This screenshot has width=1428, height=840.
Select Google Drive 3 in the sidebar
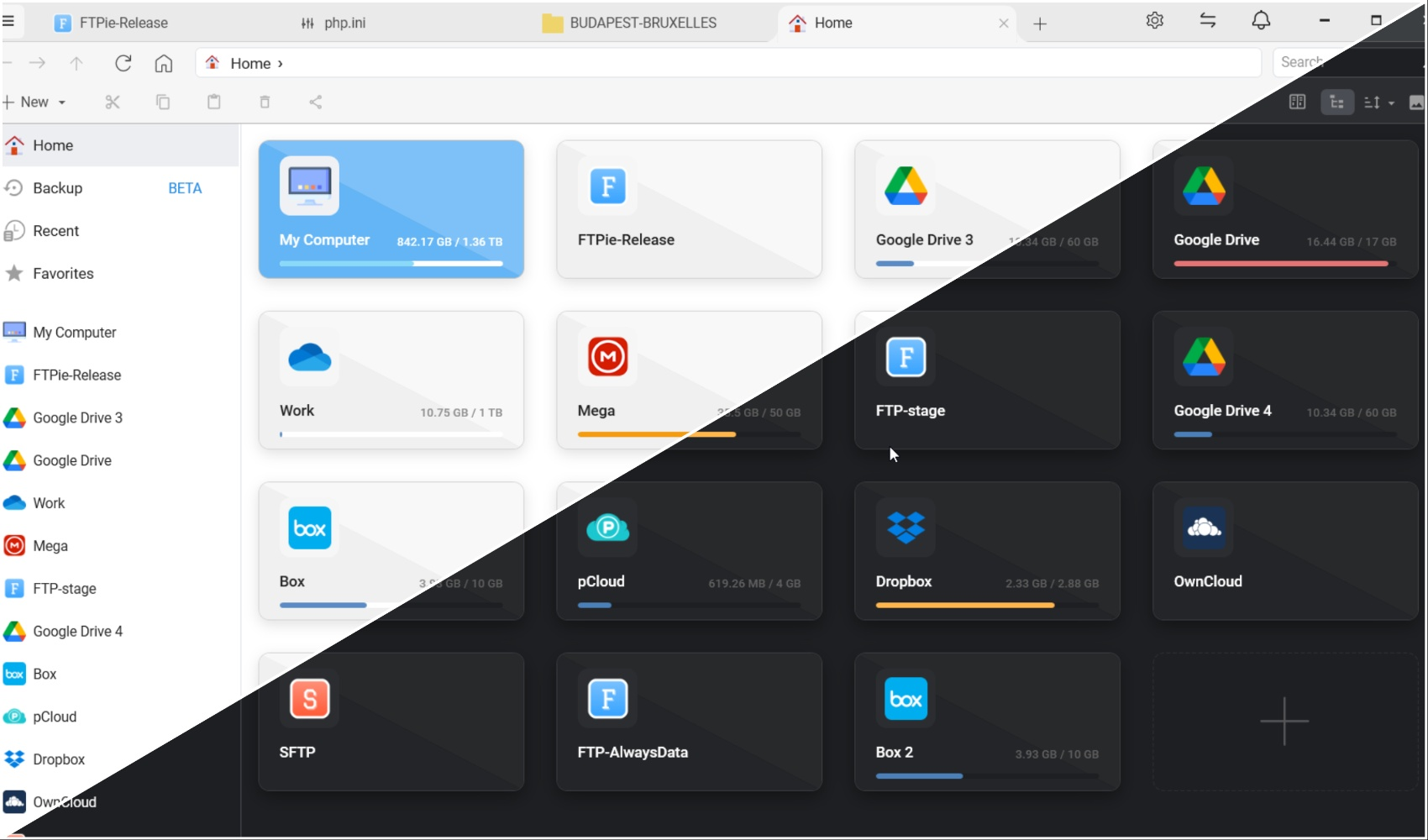[x=120, y=418]
